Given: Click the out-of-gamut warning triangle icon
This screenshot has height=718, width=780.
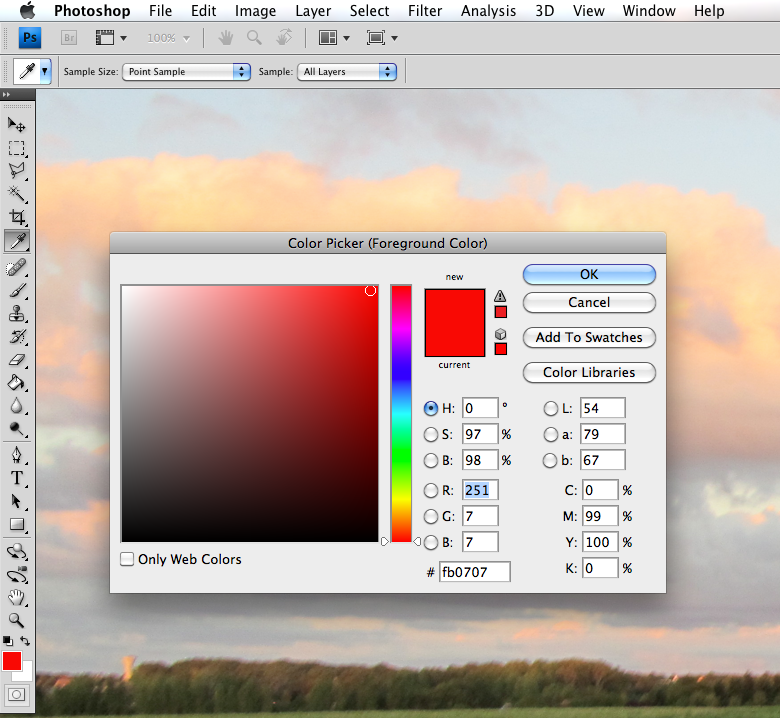Looking at the screenshot, I should [500, 296].
